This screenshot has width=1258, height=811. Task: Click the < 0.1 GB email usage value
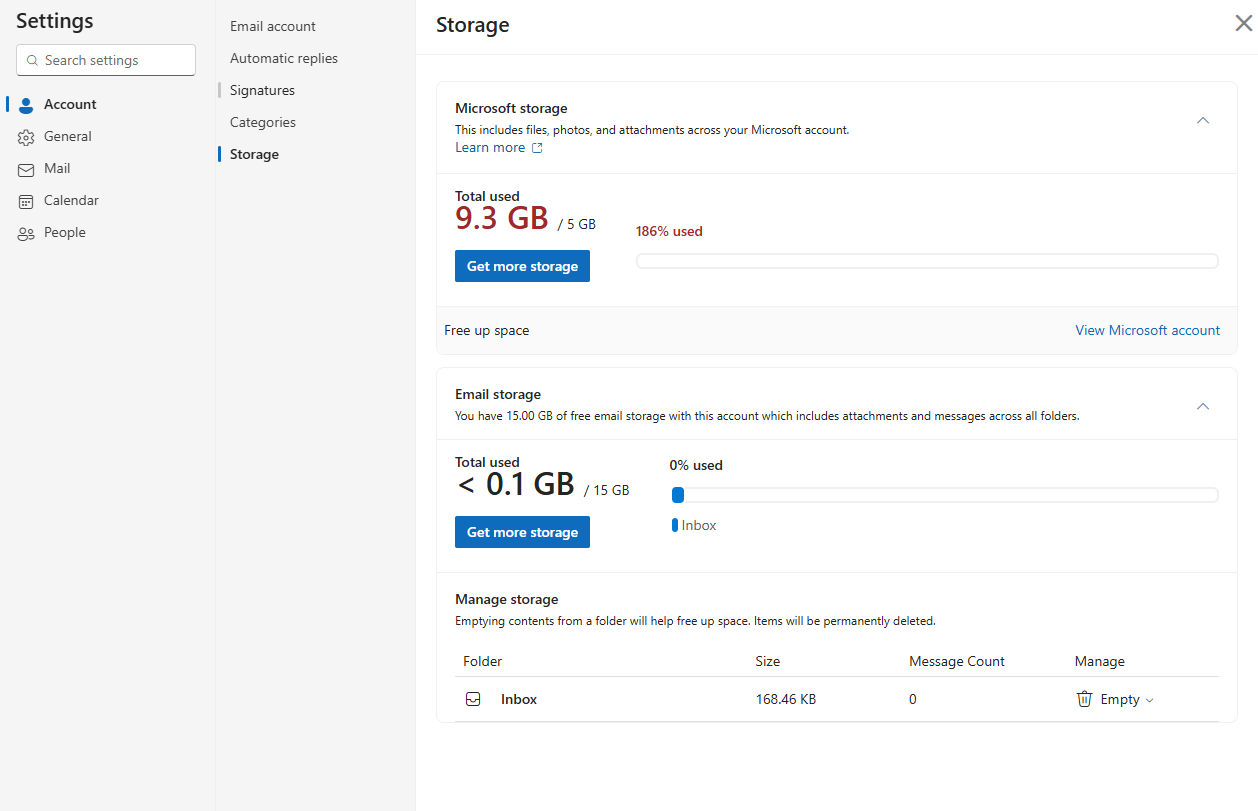click(x=516, y=484)
